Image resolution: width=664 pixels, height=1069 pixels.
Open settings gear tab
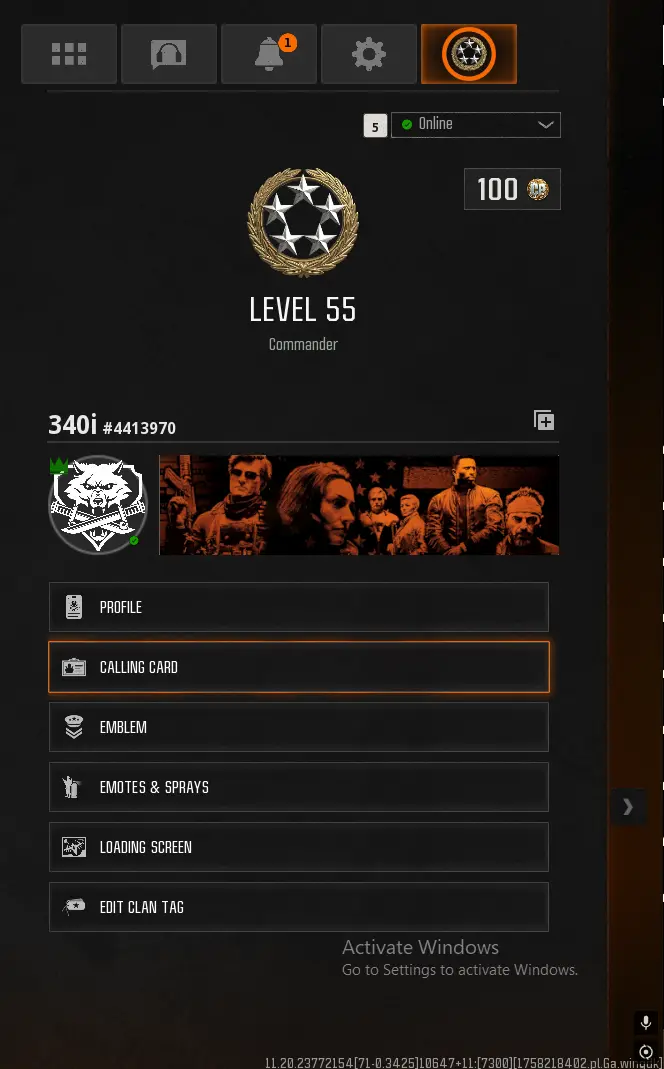coord(369,54)
